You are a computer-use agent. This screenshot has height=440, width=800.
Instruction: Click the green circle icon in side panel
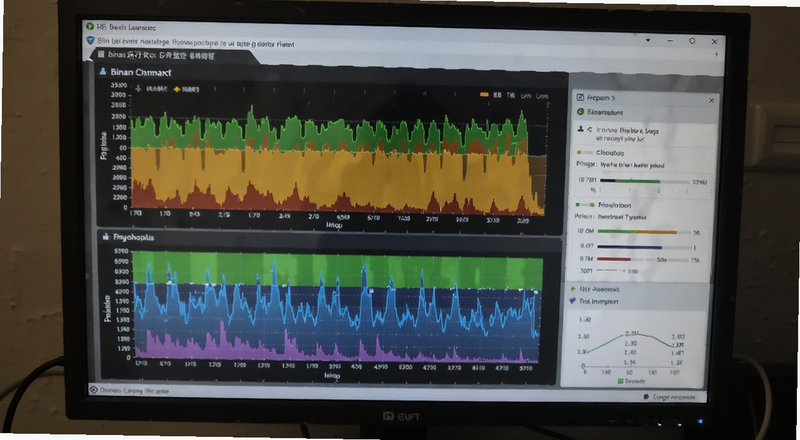click(x=580, y=112)
